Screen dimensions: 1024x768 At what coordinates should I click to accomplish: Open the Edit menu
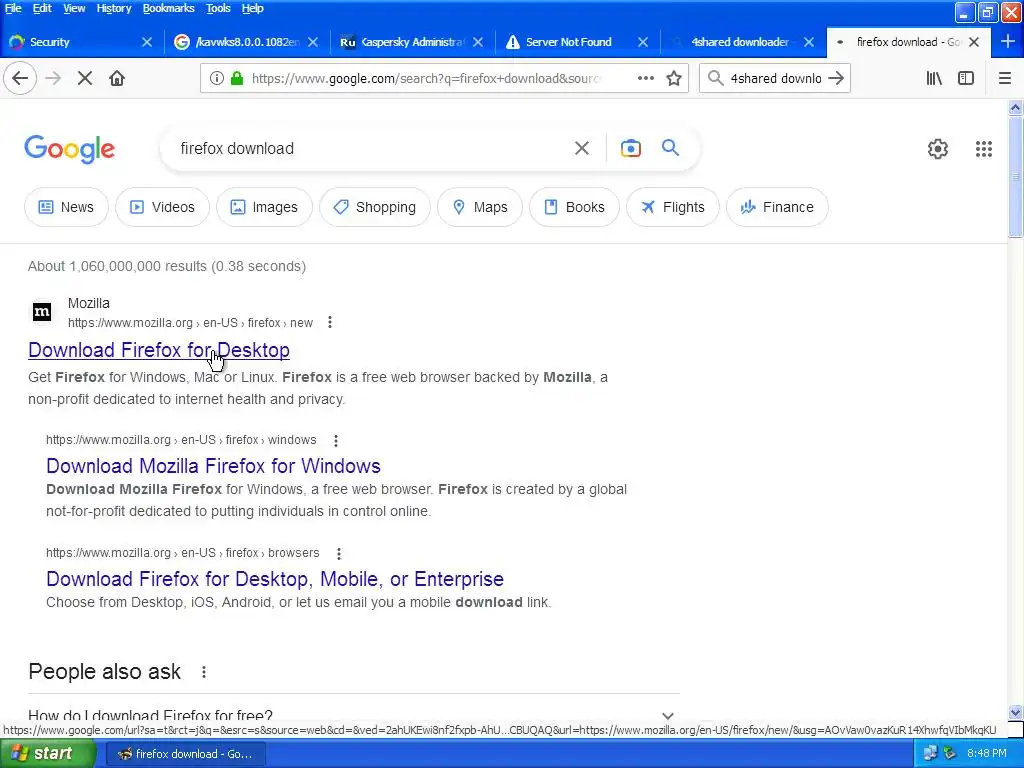click(42, 8)
